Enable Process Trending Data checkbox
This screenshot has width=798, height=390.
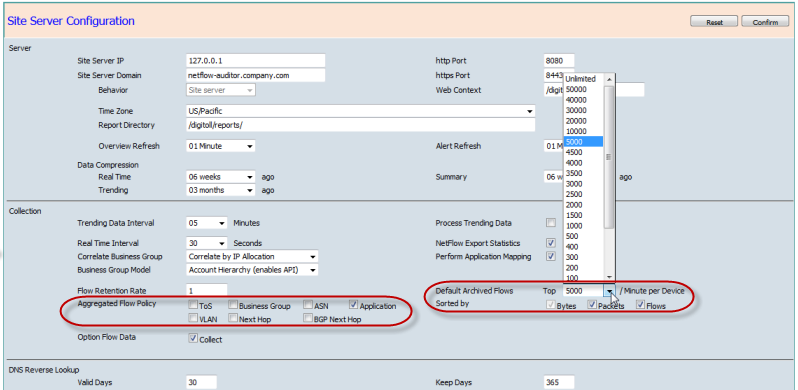point(551,223)
